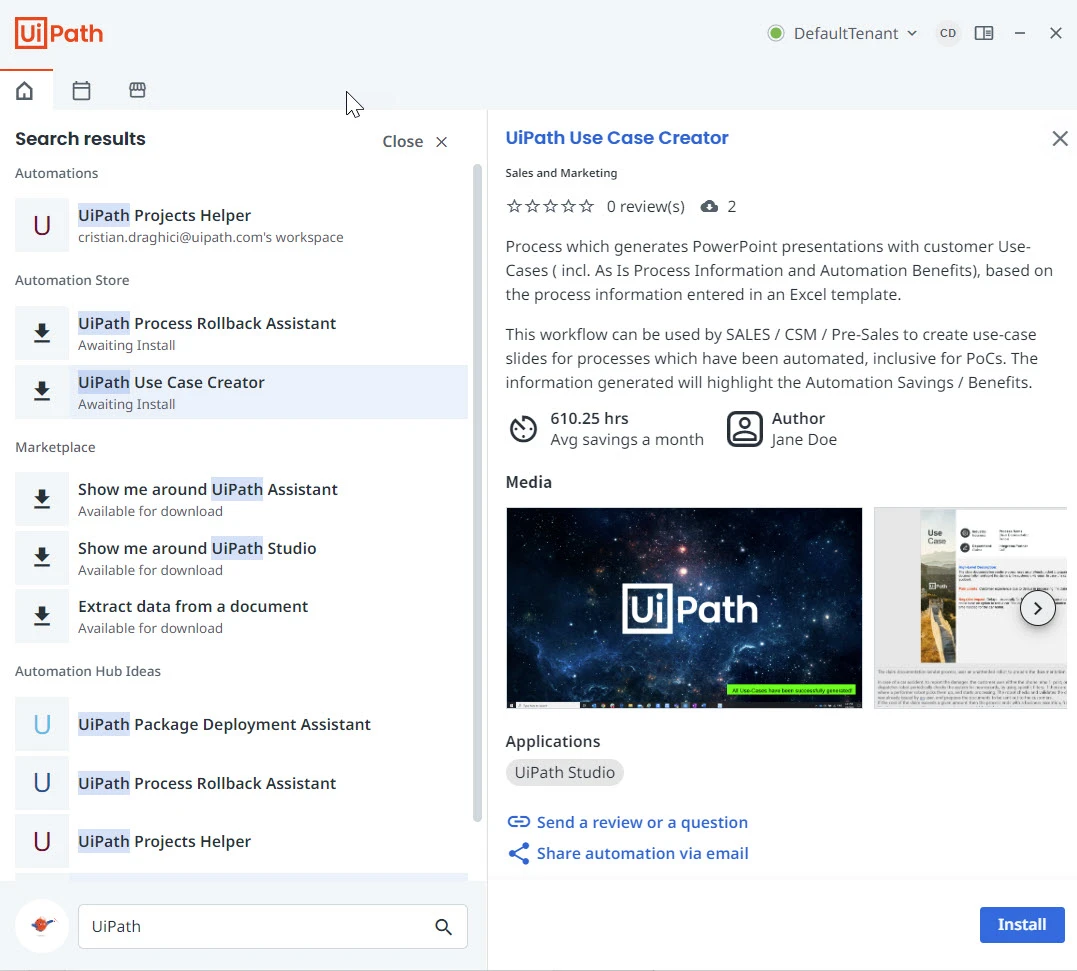
Task: Select Show me around UiPath Assistant
Action: pyautogui.click(x=241, y=499)
